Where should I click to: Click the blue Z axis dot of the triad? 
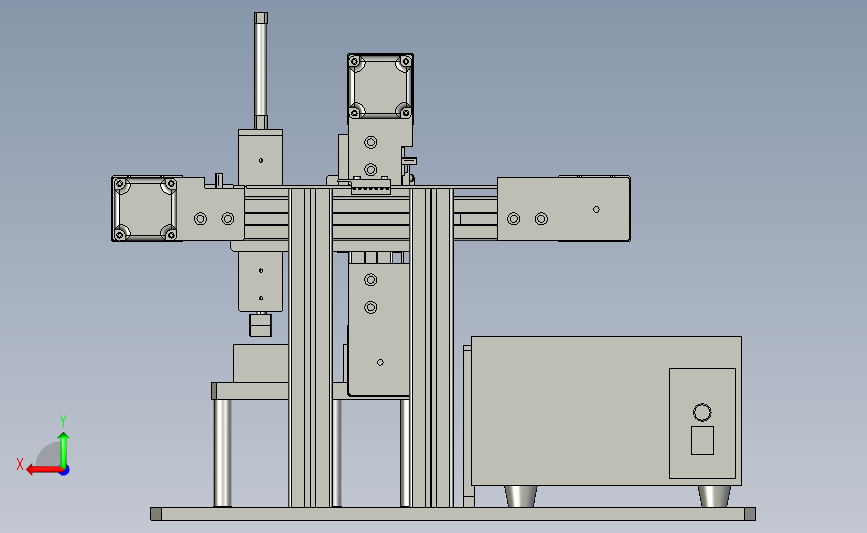(x=65, y=471)
